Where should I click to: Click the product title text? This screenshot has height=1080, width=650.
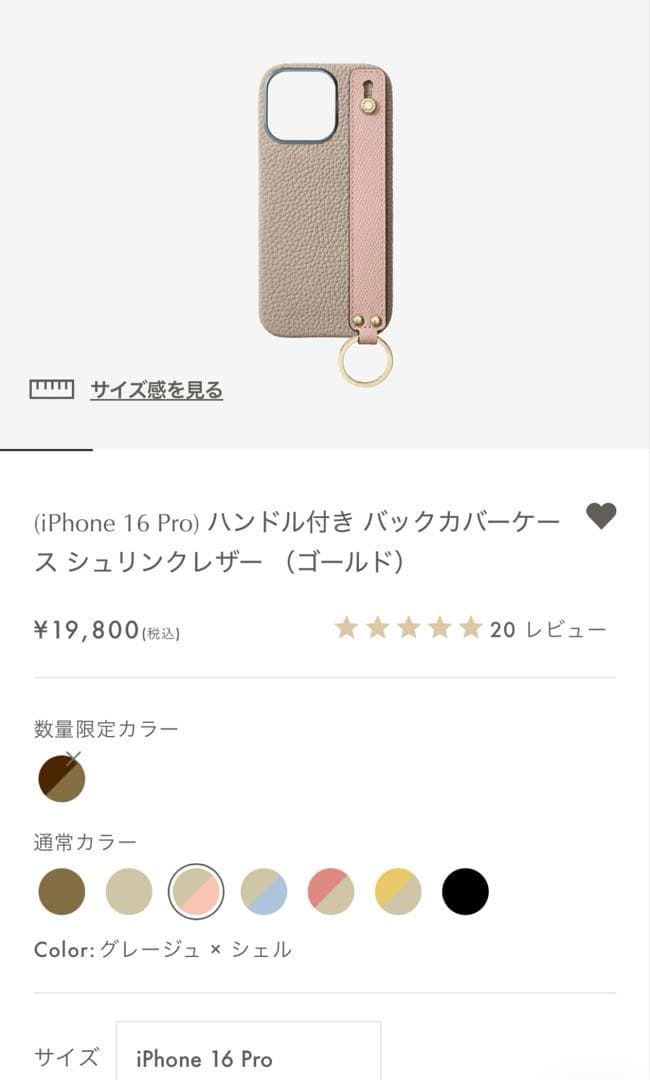(x=297, y=543)
